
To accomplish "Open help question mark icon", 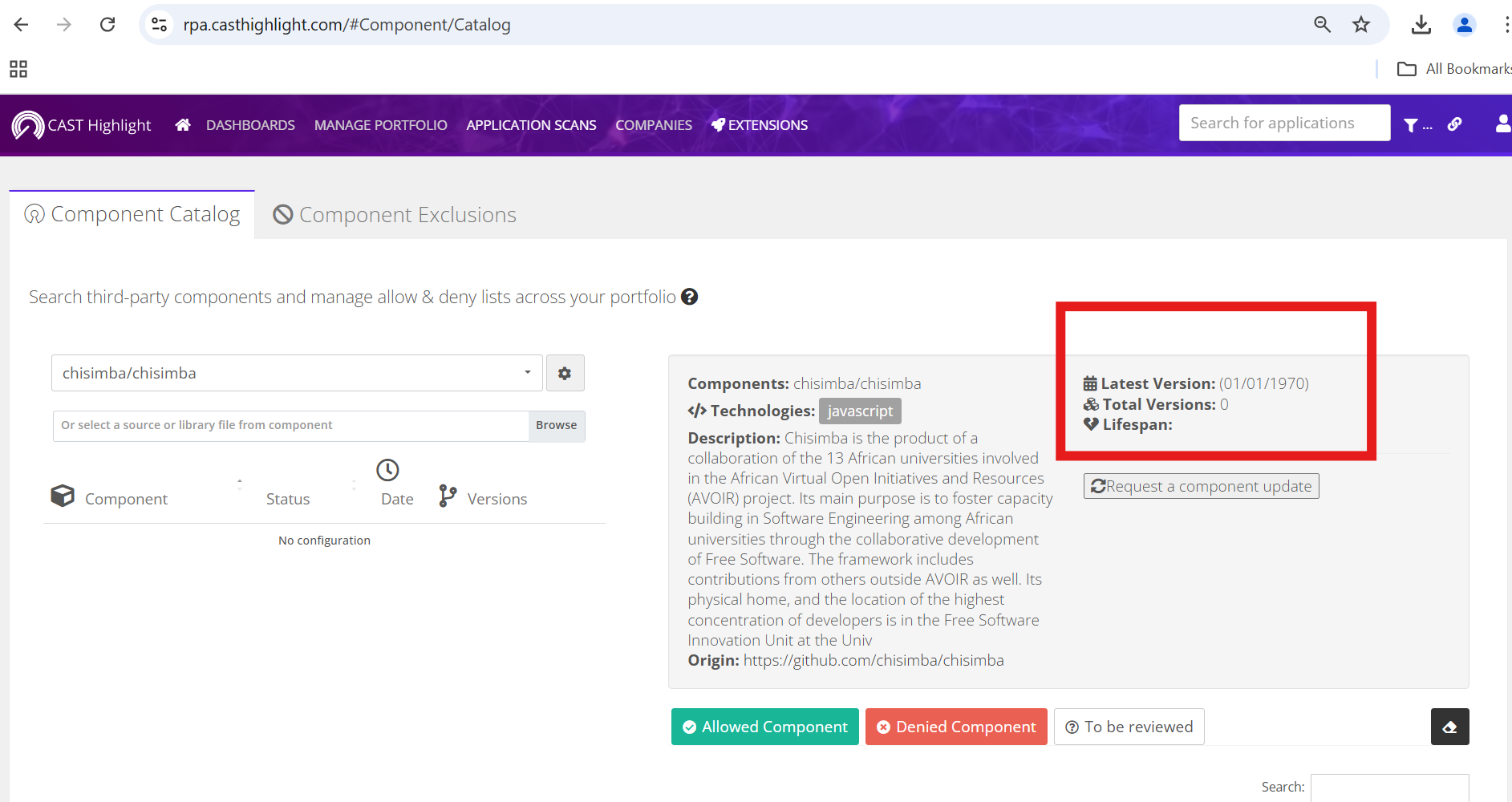I will click(x=689, y=297).
